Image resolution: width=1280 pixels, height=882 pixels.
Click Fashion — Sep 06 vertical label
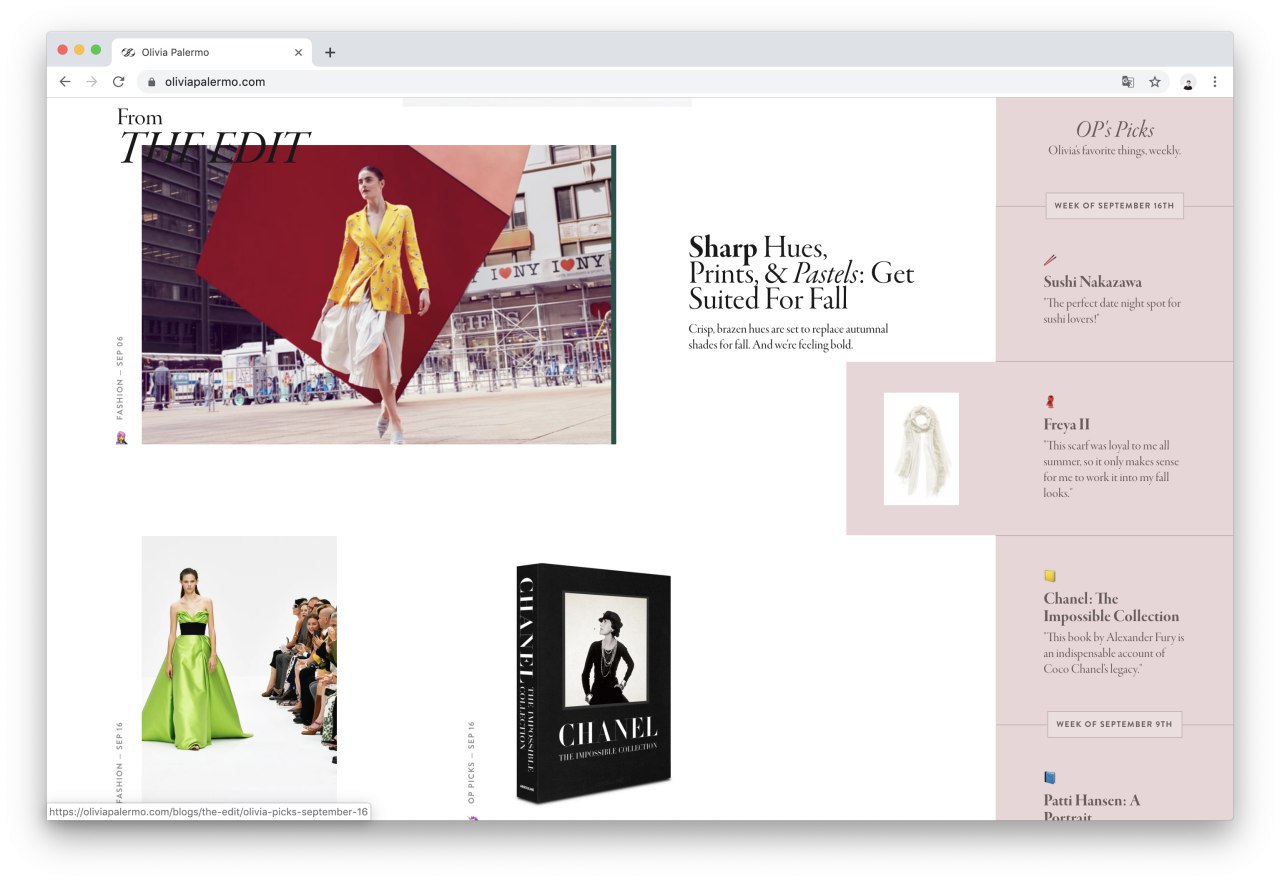tap(120, 378)
